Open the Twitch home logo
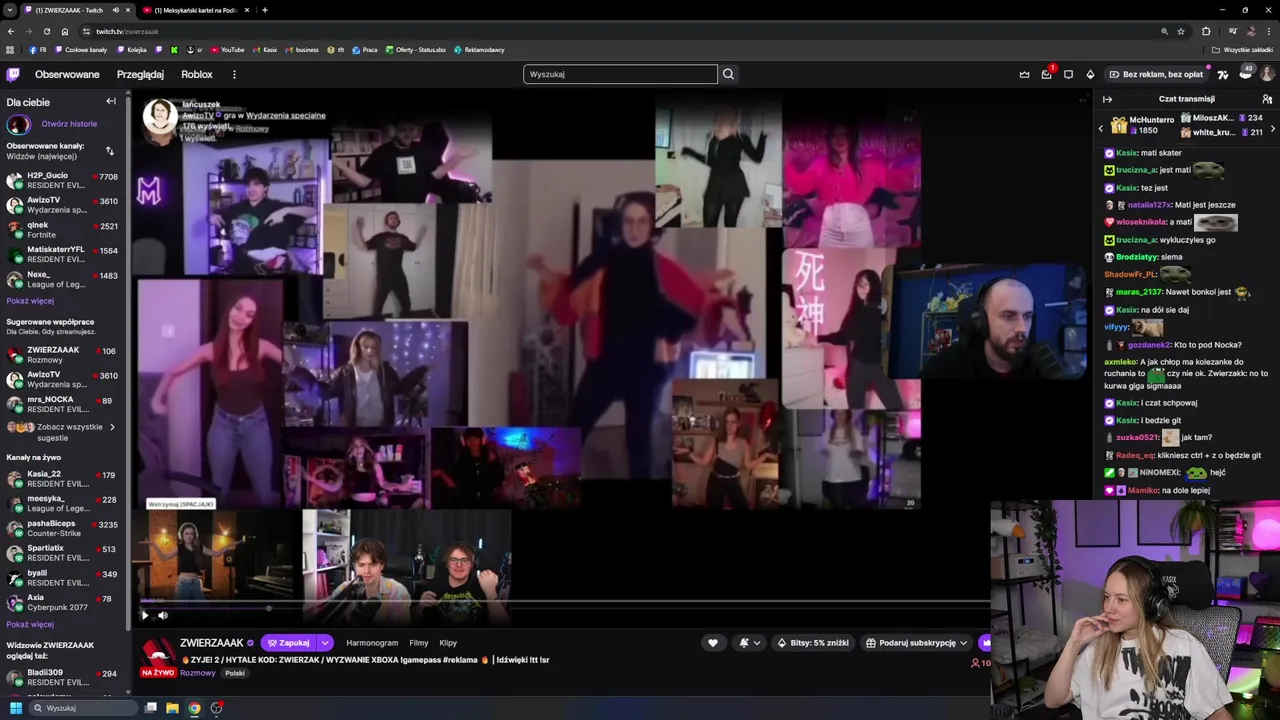The image size is (1280, 720). pos(13,74)
